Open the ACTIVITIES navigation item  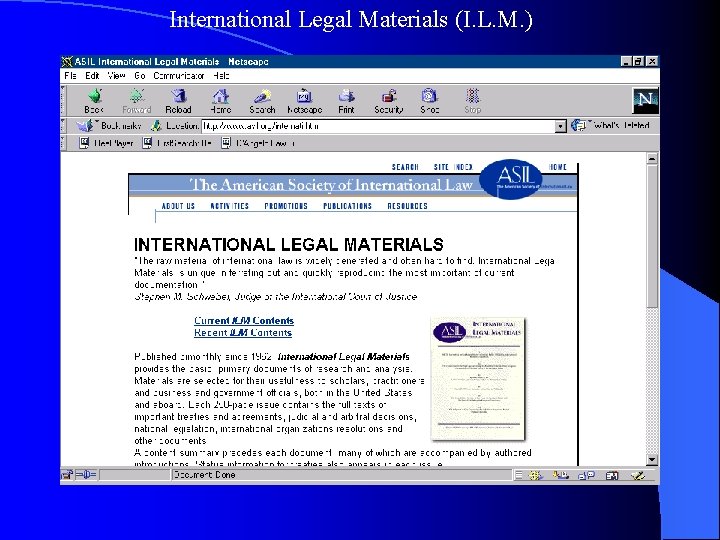point(230,206)
